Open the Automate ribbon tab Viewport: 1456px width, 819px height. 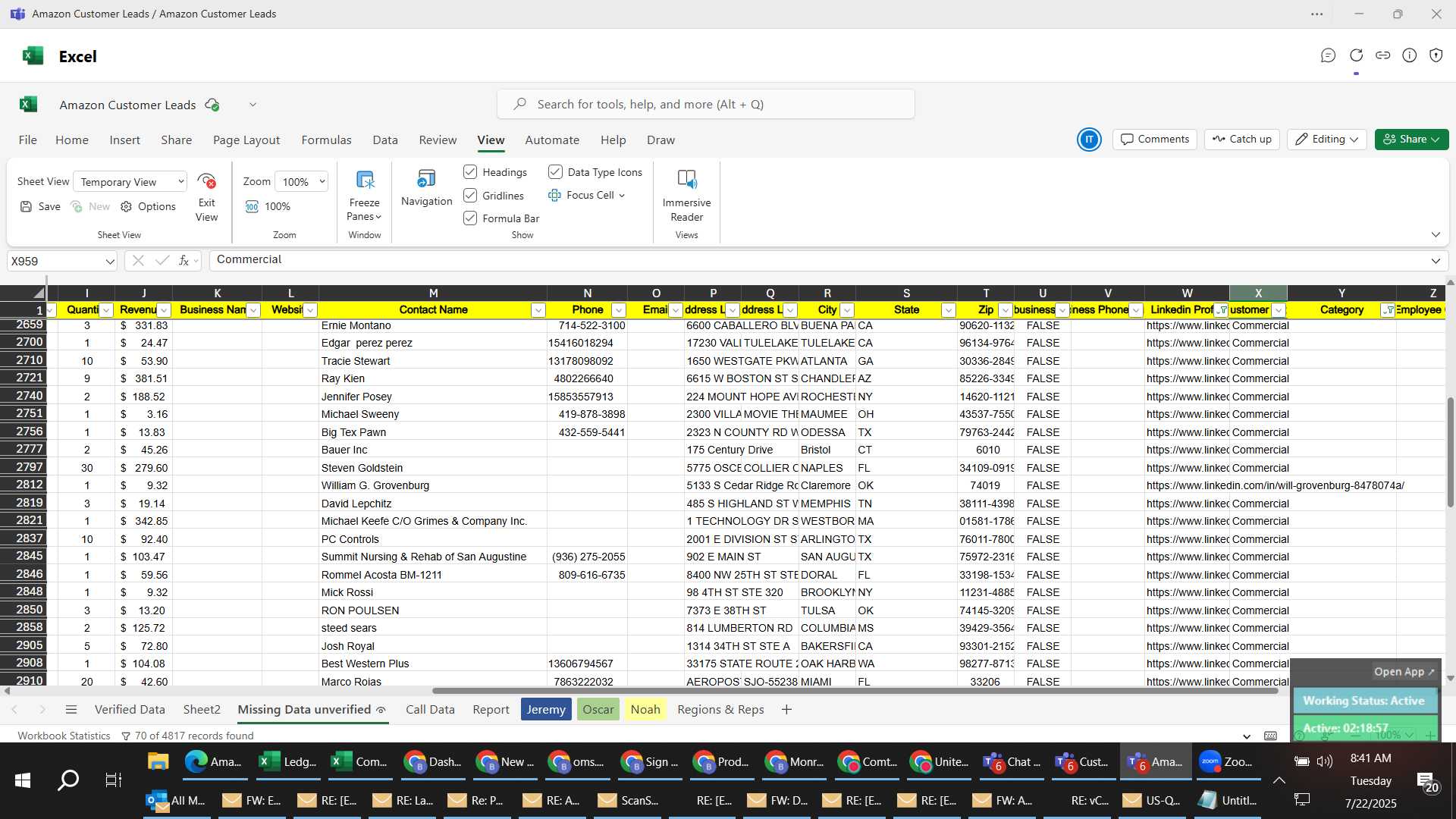(x=552, y=140)
